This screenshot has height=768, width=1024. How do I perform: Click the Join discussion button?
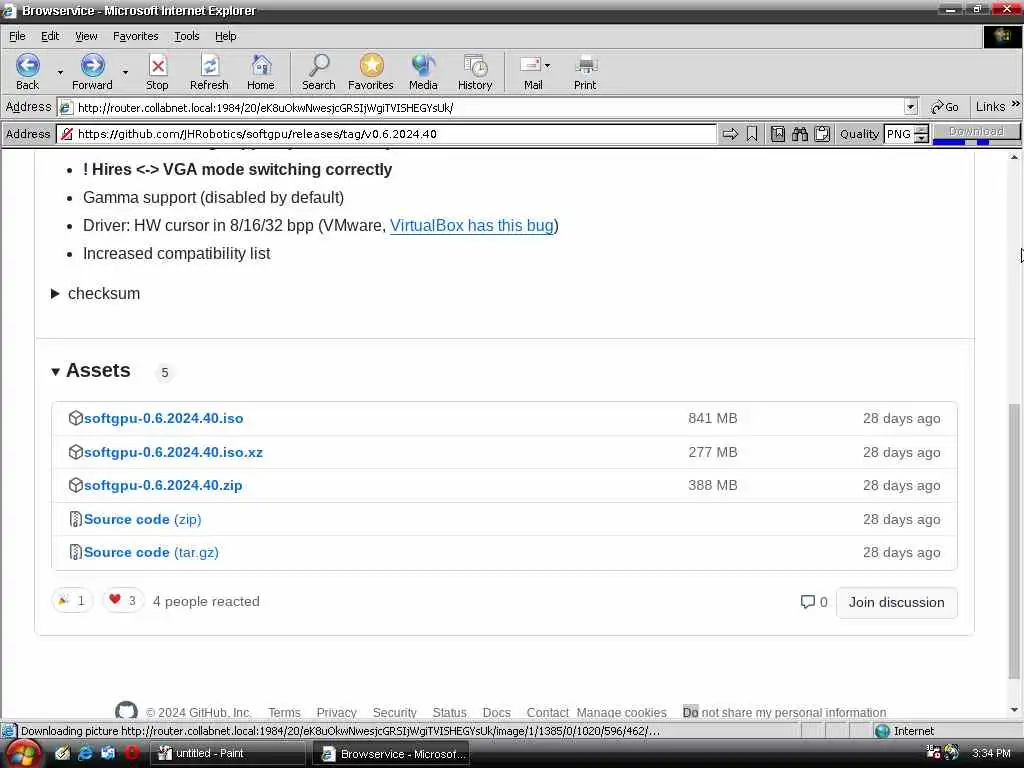point(897,602)
